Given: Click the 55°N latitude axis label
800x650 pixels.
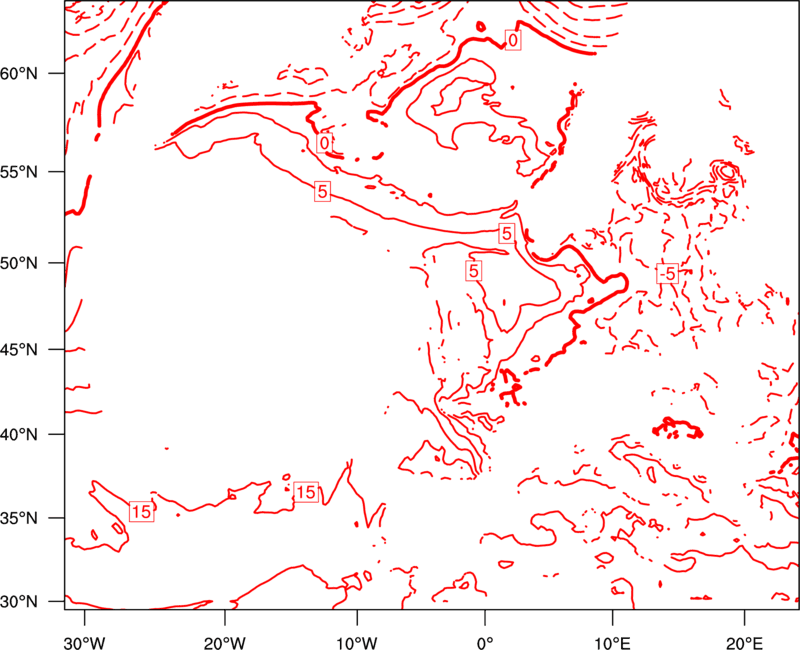Looking at the screenshot, I should point(19,172).
